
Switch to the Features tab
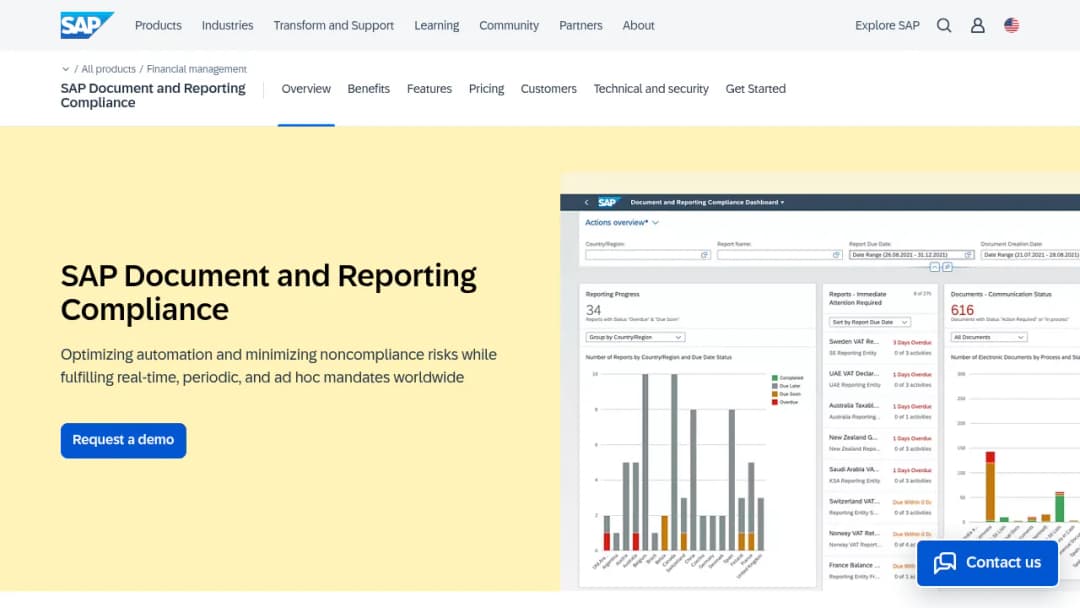[429, 89]
